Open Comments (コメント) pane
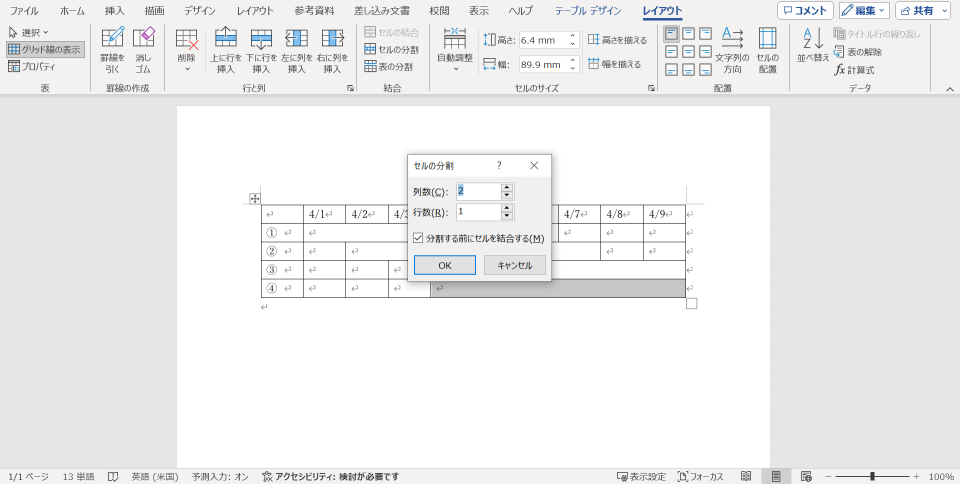Viewport: 960px width, 484px height. click(805, 10)
